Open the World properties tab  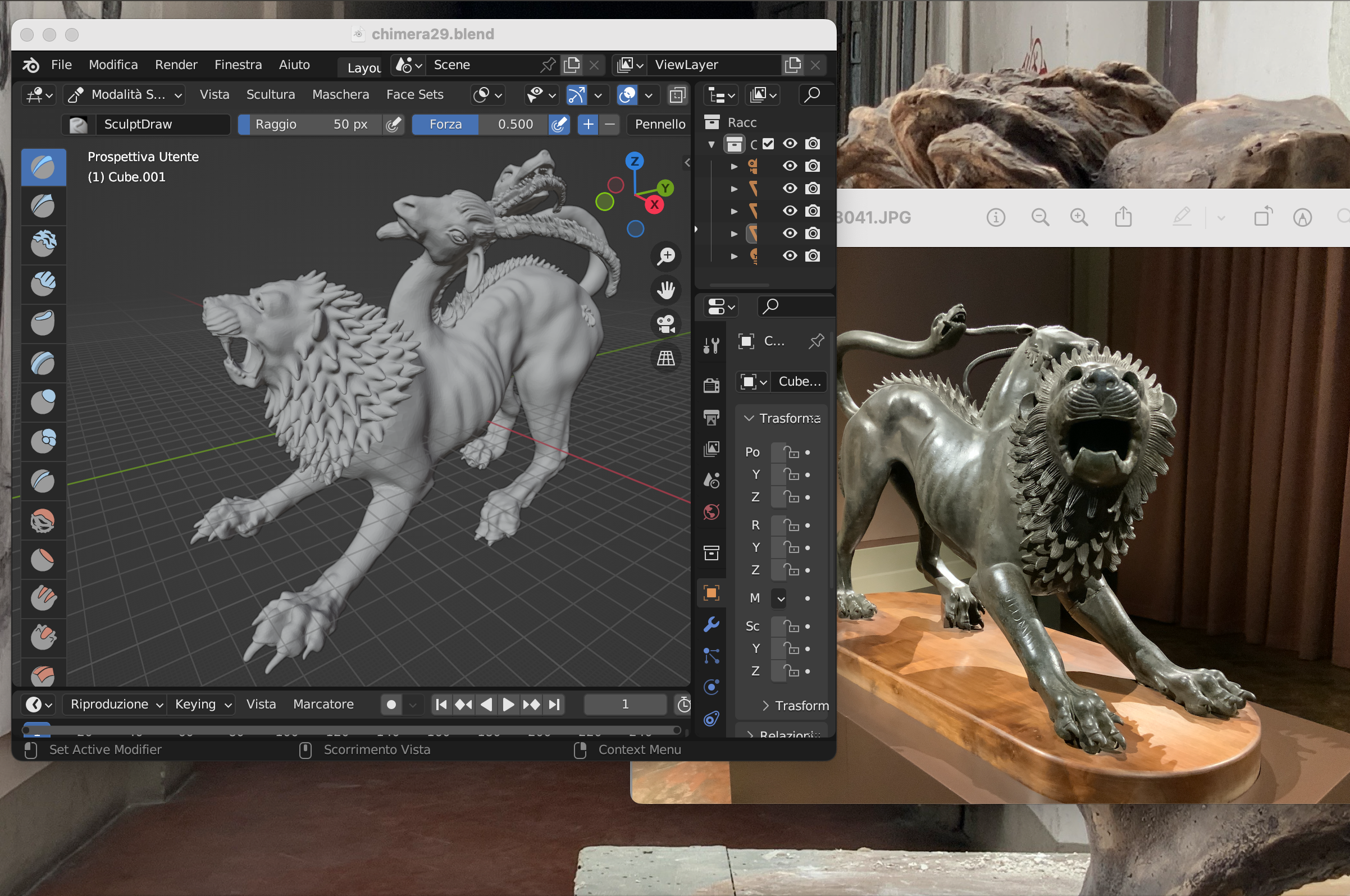pyautogui.click(x=711, y=512)
